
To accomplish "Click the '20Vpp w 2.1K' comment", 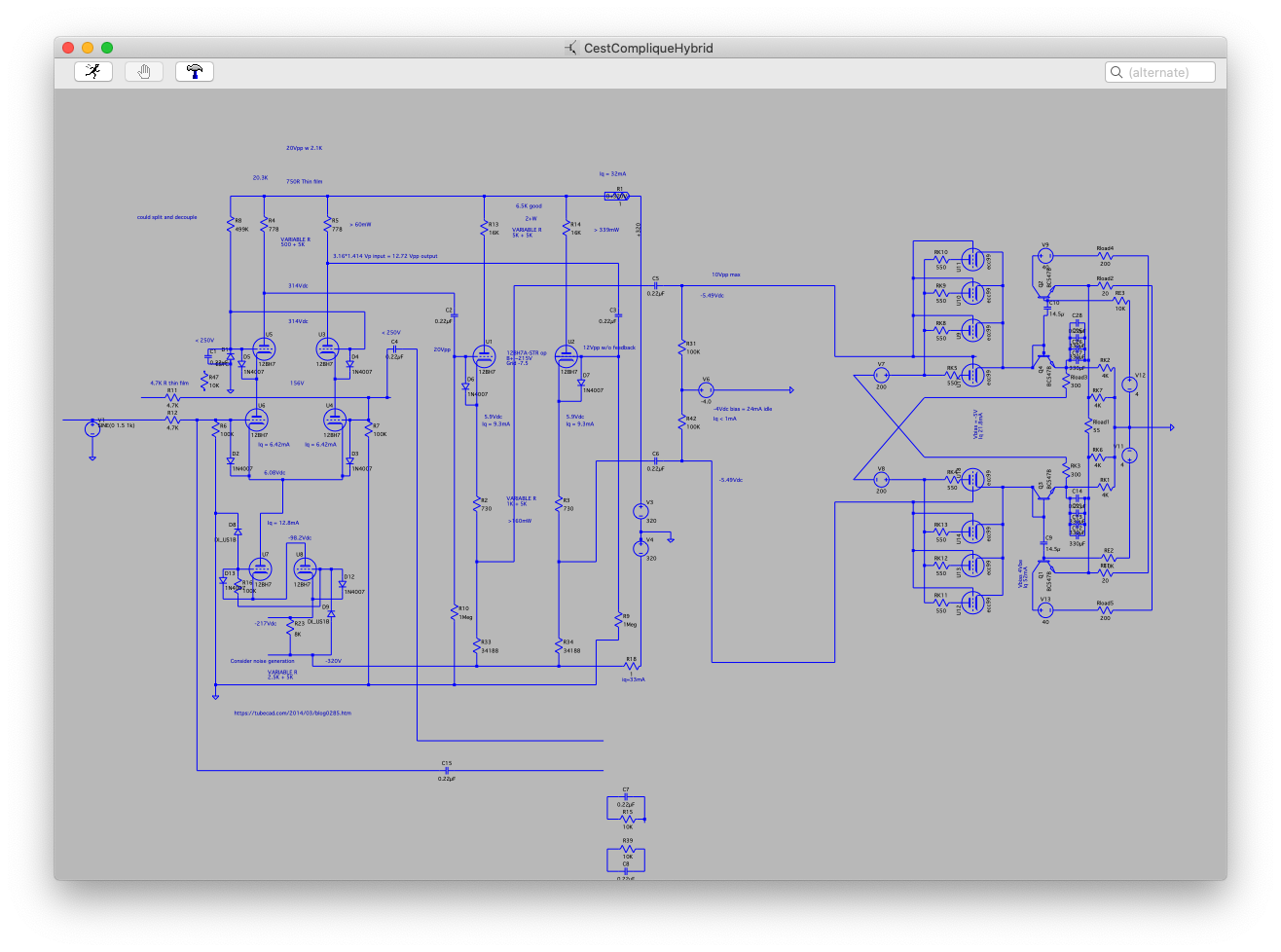I will 304,148.
